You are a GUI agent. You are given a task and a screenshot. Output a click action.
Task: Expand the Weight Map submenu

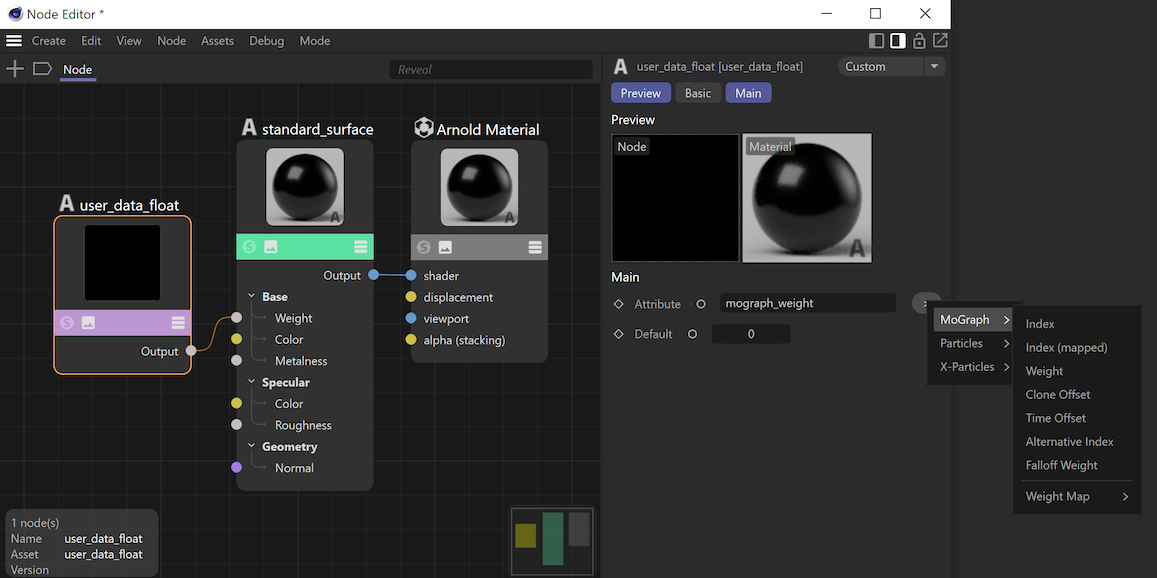(x=1077, y=497)
